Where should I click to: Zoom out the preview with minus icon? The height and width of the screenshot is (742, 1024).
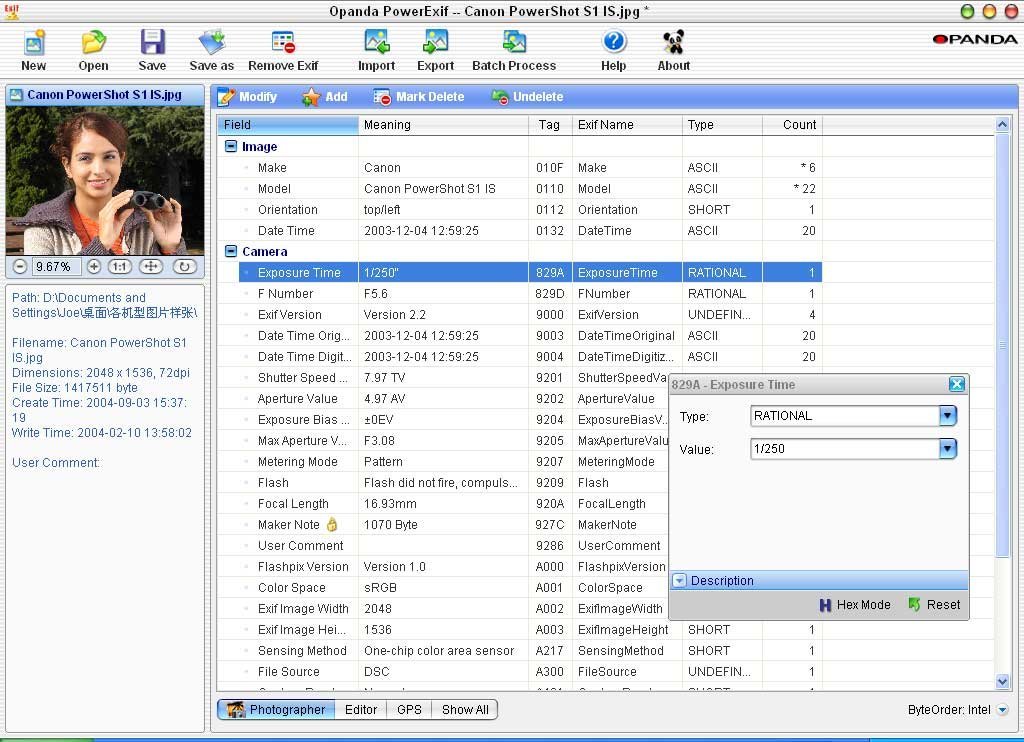click(x=19, y=267)
